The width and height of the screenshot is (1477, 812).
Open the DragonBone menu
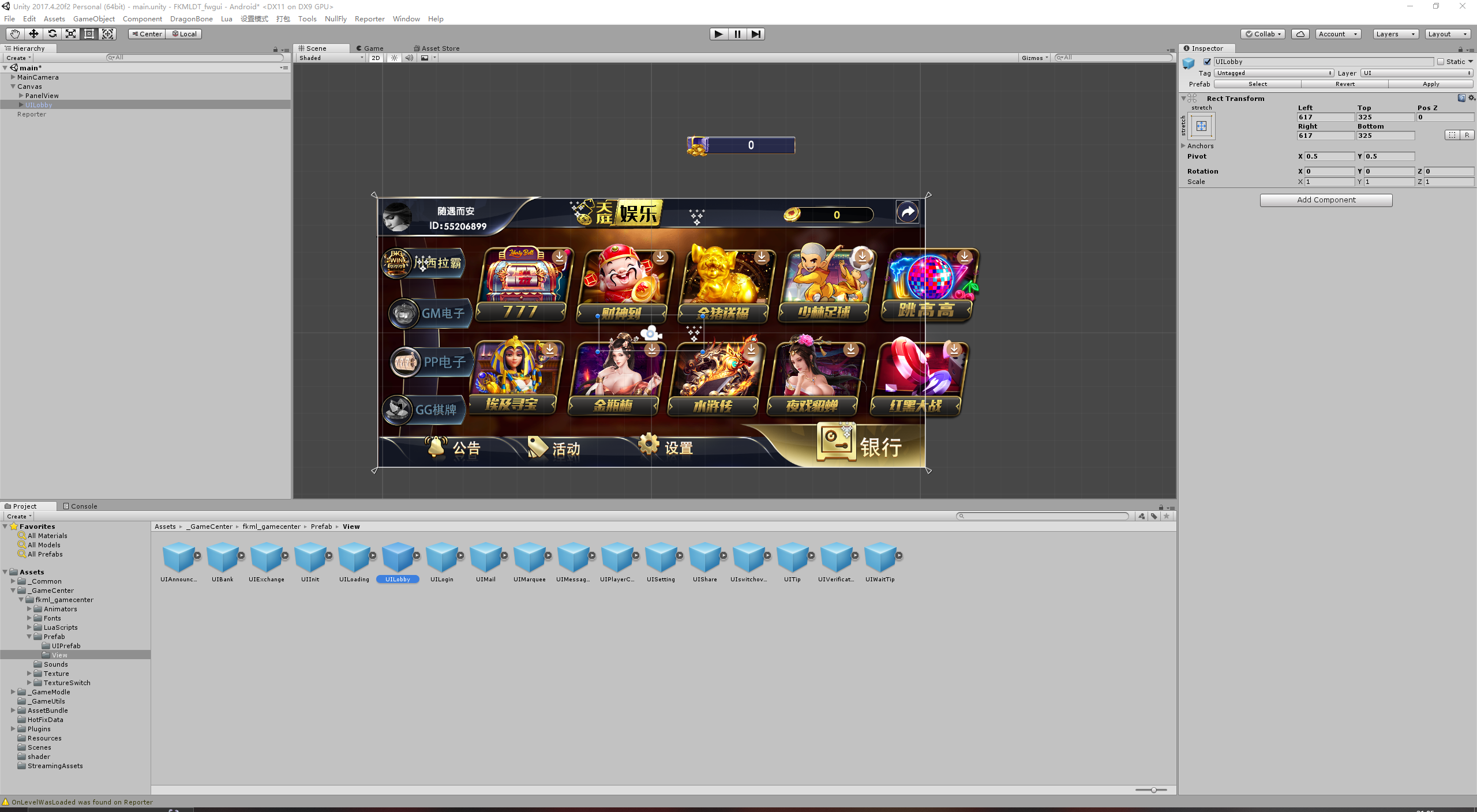(191, 19)
